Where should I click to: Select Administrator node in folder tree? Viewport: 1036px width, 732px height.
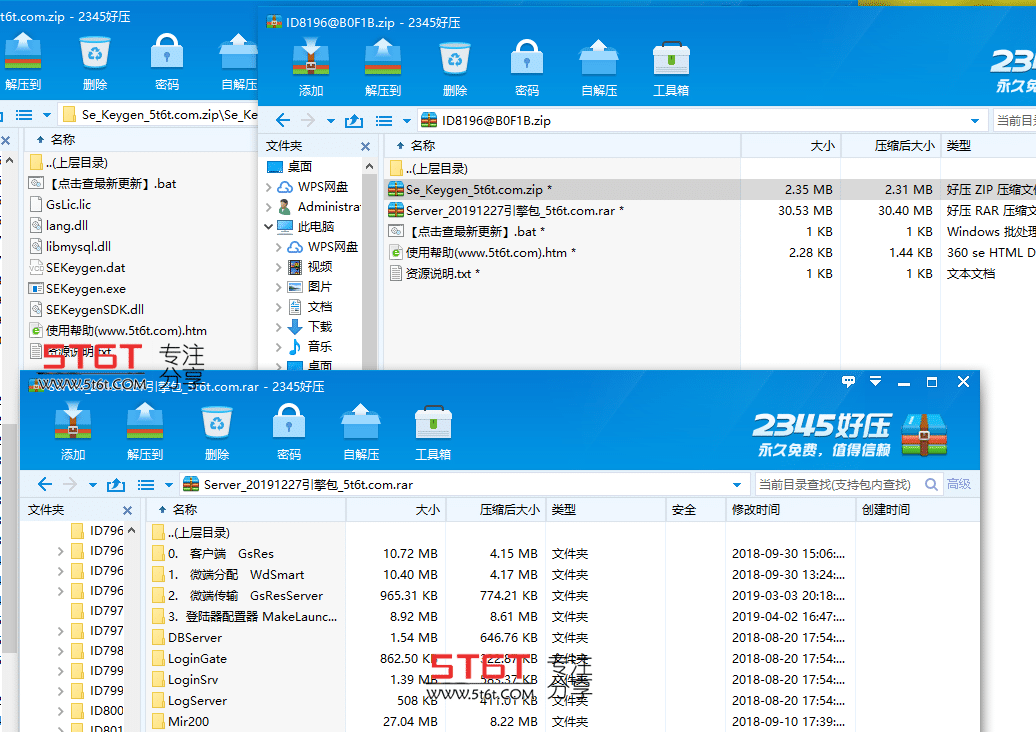click(x=320, y=207)
